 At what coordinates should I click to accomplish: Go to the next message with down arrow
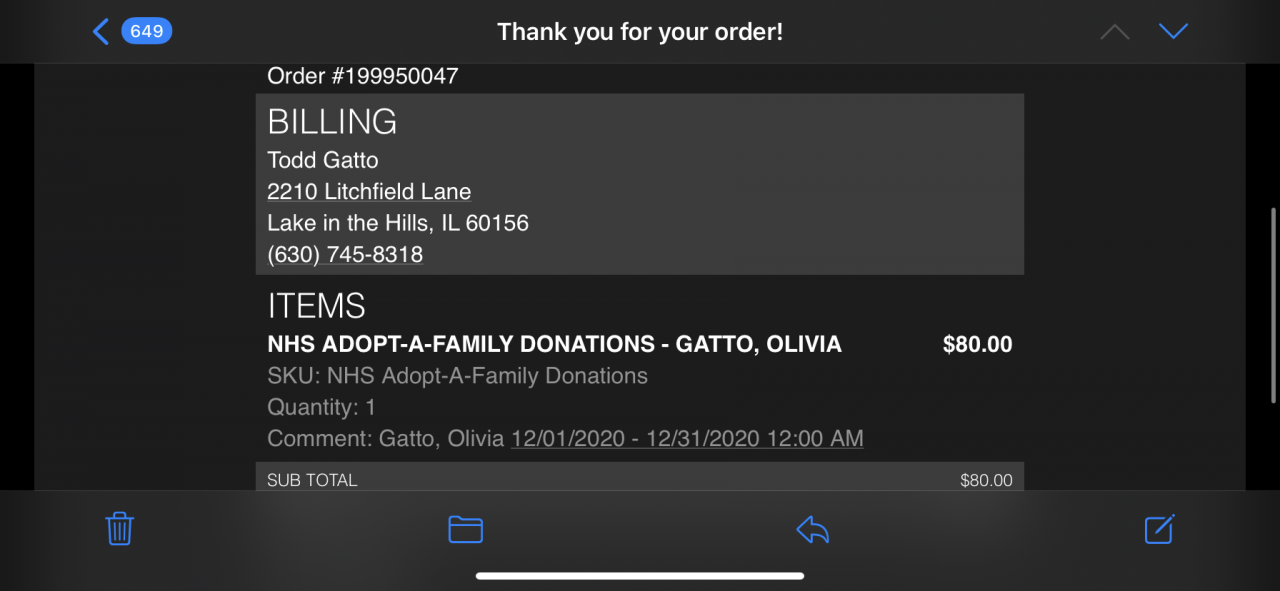[x=1173, y=32]
